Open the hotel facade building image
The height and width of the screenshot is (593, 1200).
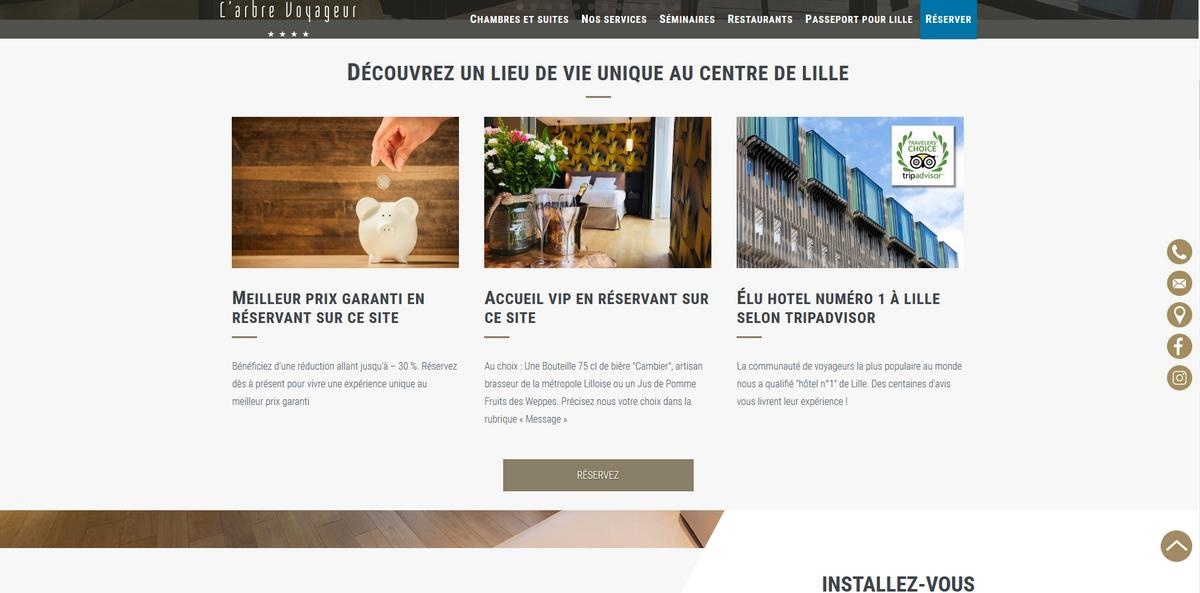(850, 192)
